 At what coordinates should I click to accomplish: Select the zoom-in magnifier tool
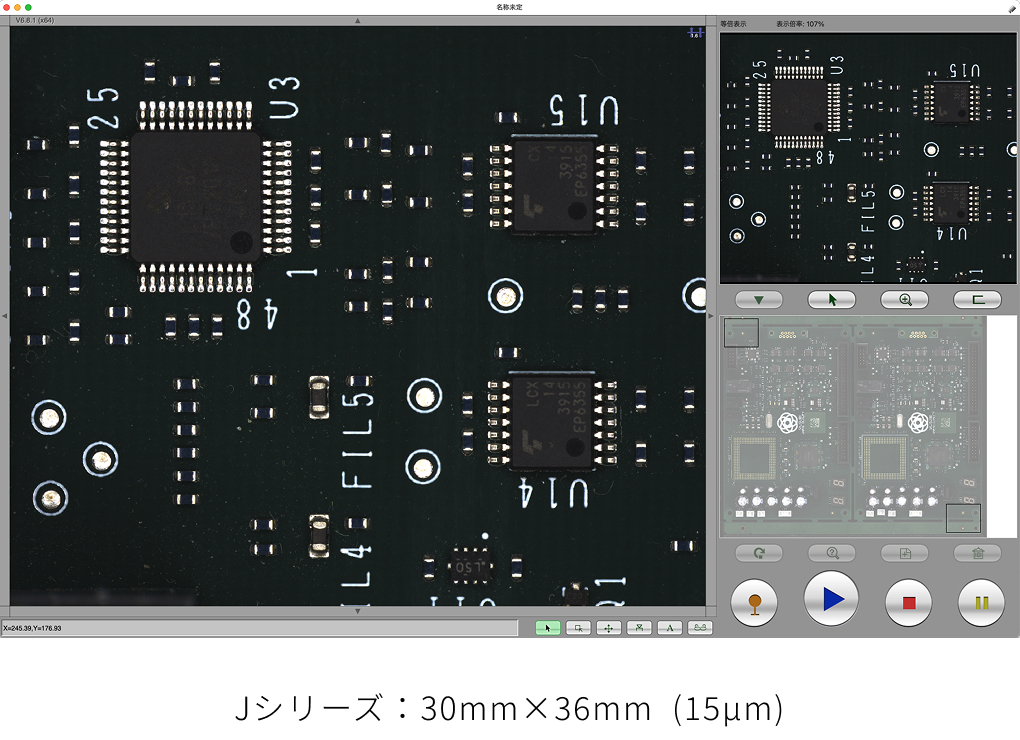(x=905, y=299)
